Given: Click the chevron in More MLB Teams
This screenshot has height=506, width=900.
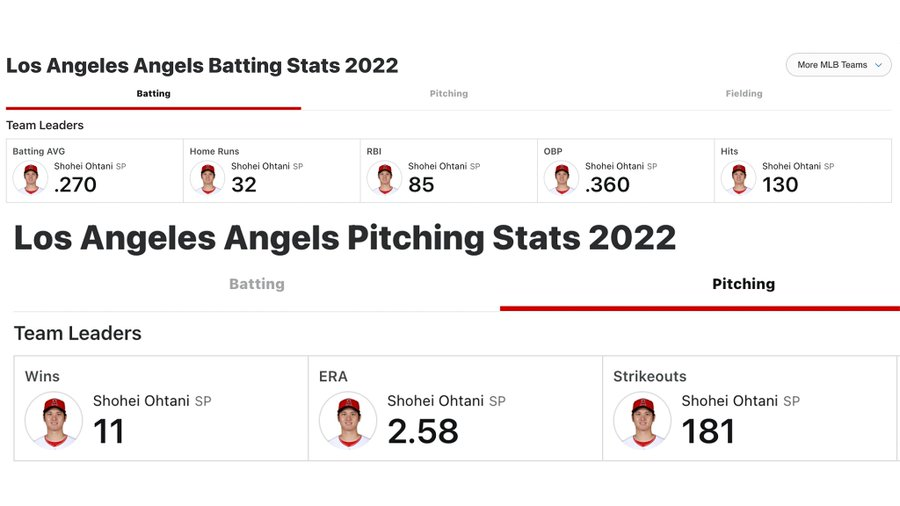Looking at the screenshot, I should pos(878,65).
